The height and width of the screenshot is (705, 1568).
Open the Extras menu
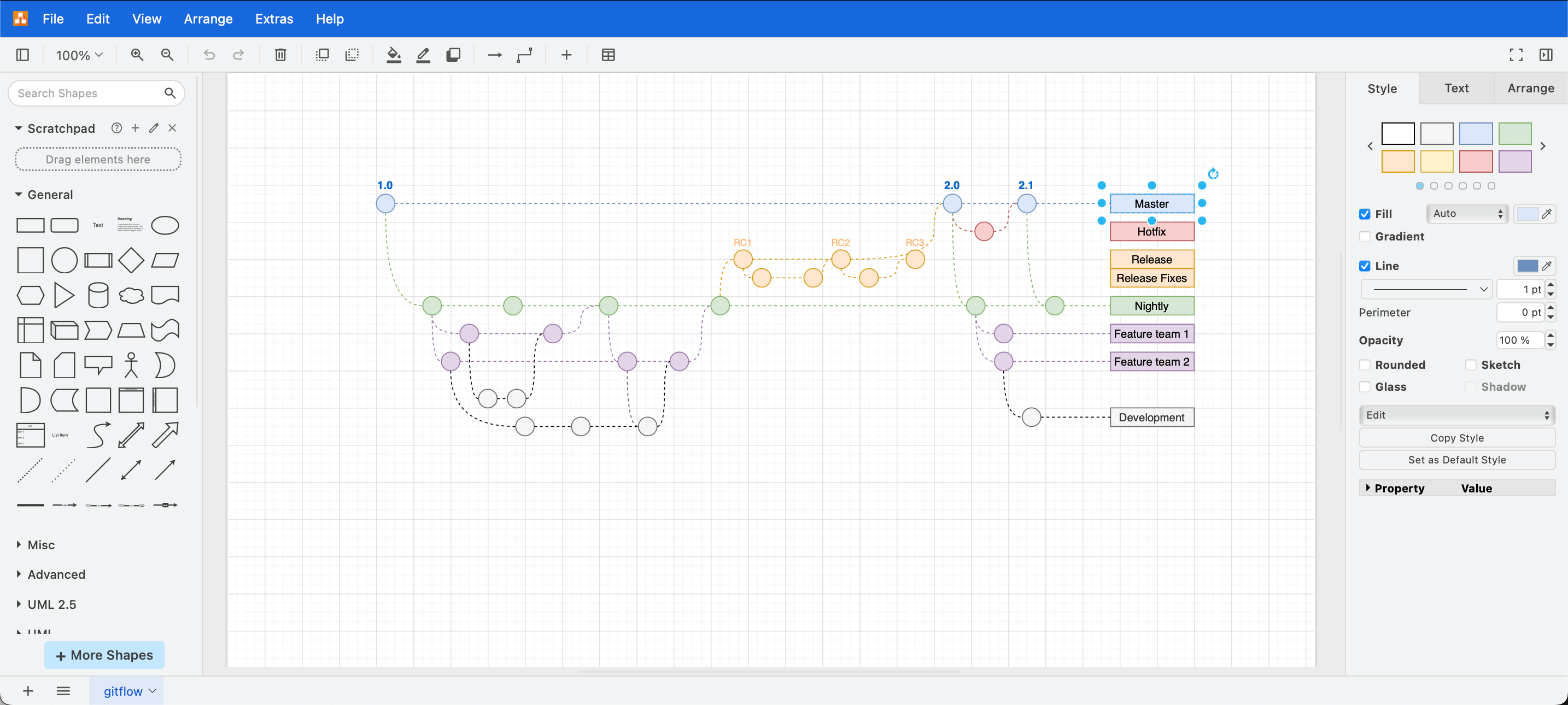coord(274,19)
